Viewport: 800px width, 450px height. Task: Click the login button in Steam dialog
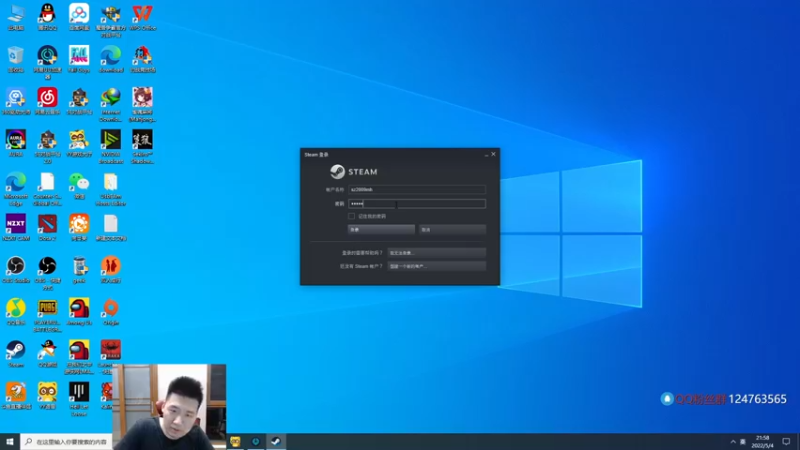[x=381, y=230]
